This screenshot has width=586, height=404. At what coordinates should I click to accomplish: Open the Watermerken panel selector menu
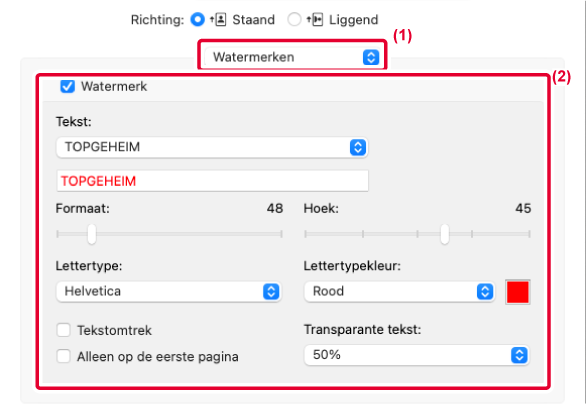[292, 57]
